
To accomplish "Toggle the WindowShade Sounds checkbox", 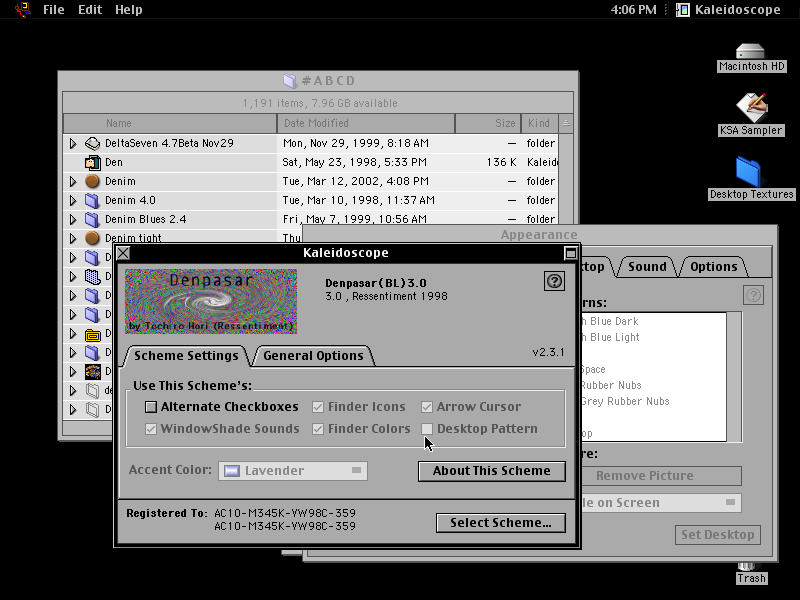I will click(151, 429).
